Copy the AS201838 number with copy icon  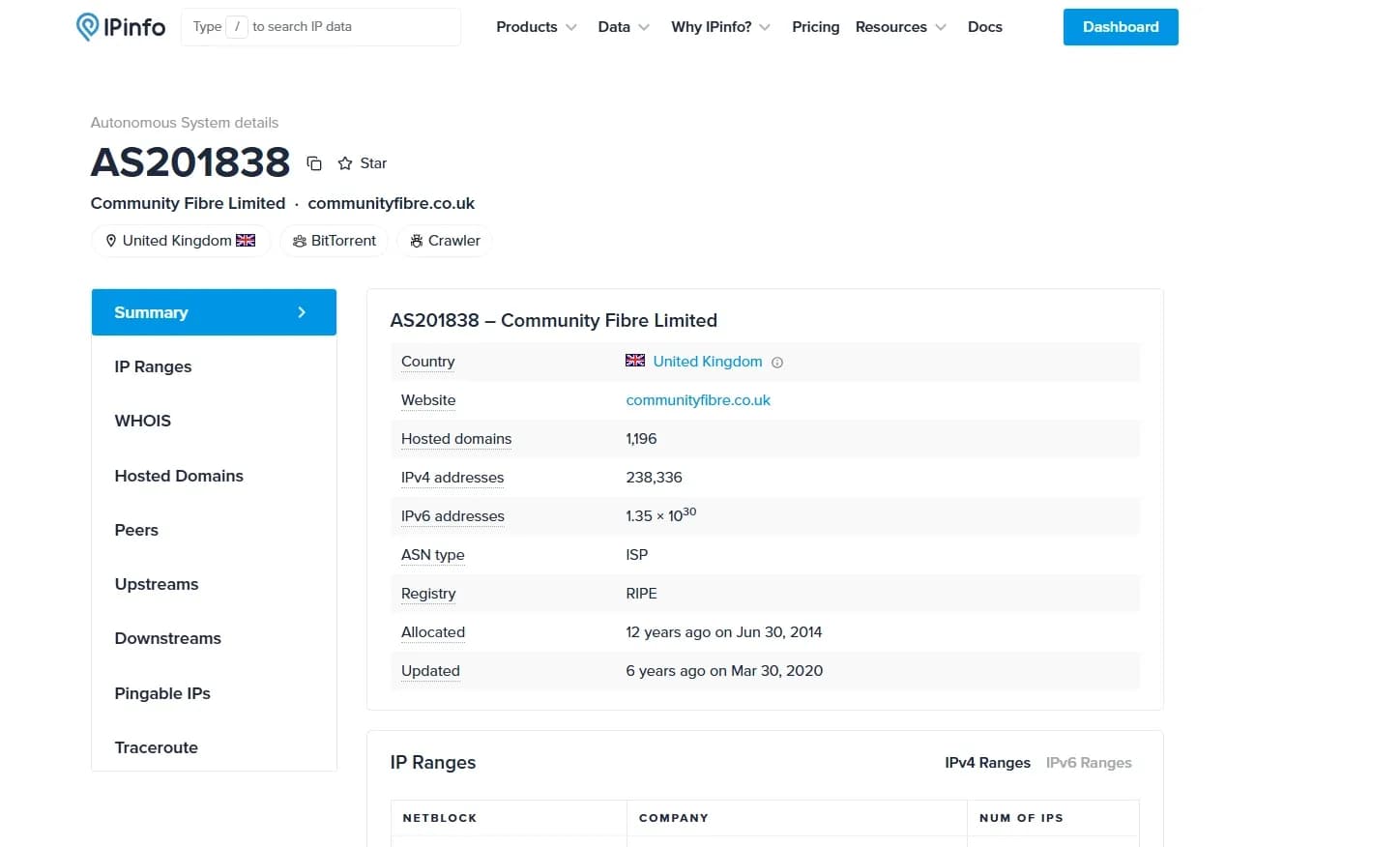pos(314,163)
